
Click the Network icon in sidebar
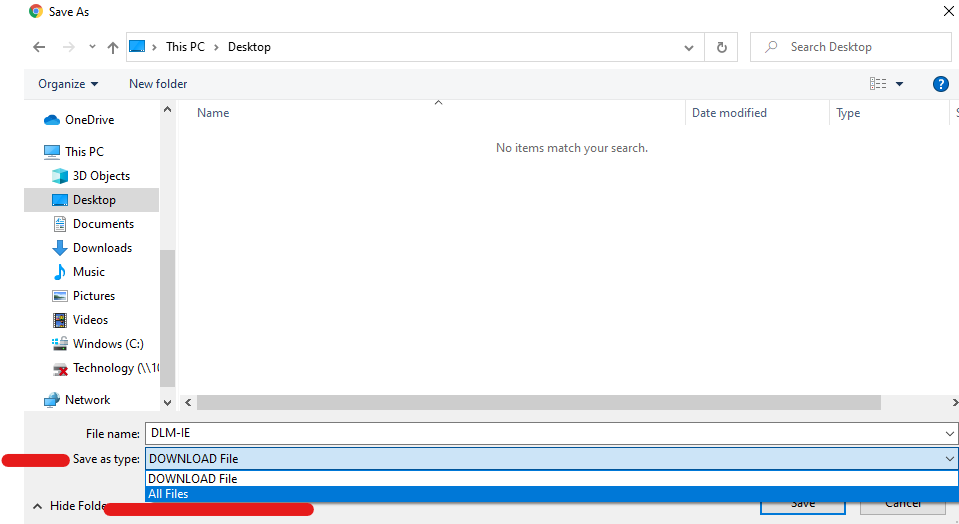tap(51, 400)
